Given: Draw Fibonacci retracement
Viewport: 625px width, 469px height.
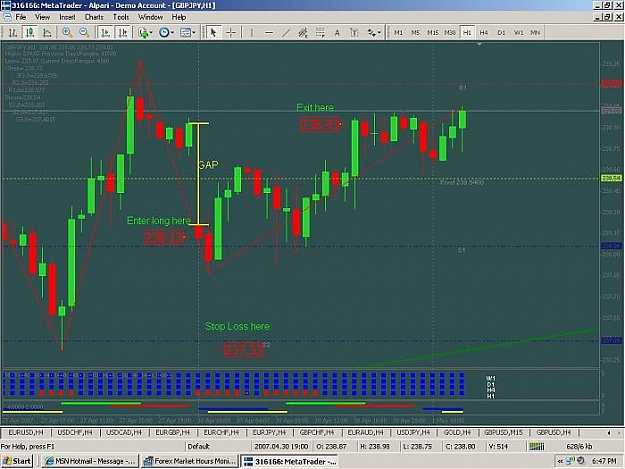Looking at the screenshot, I should (320, 33).
